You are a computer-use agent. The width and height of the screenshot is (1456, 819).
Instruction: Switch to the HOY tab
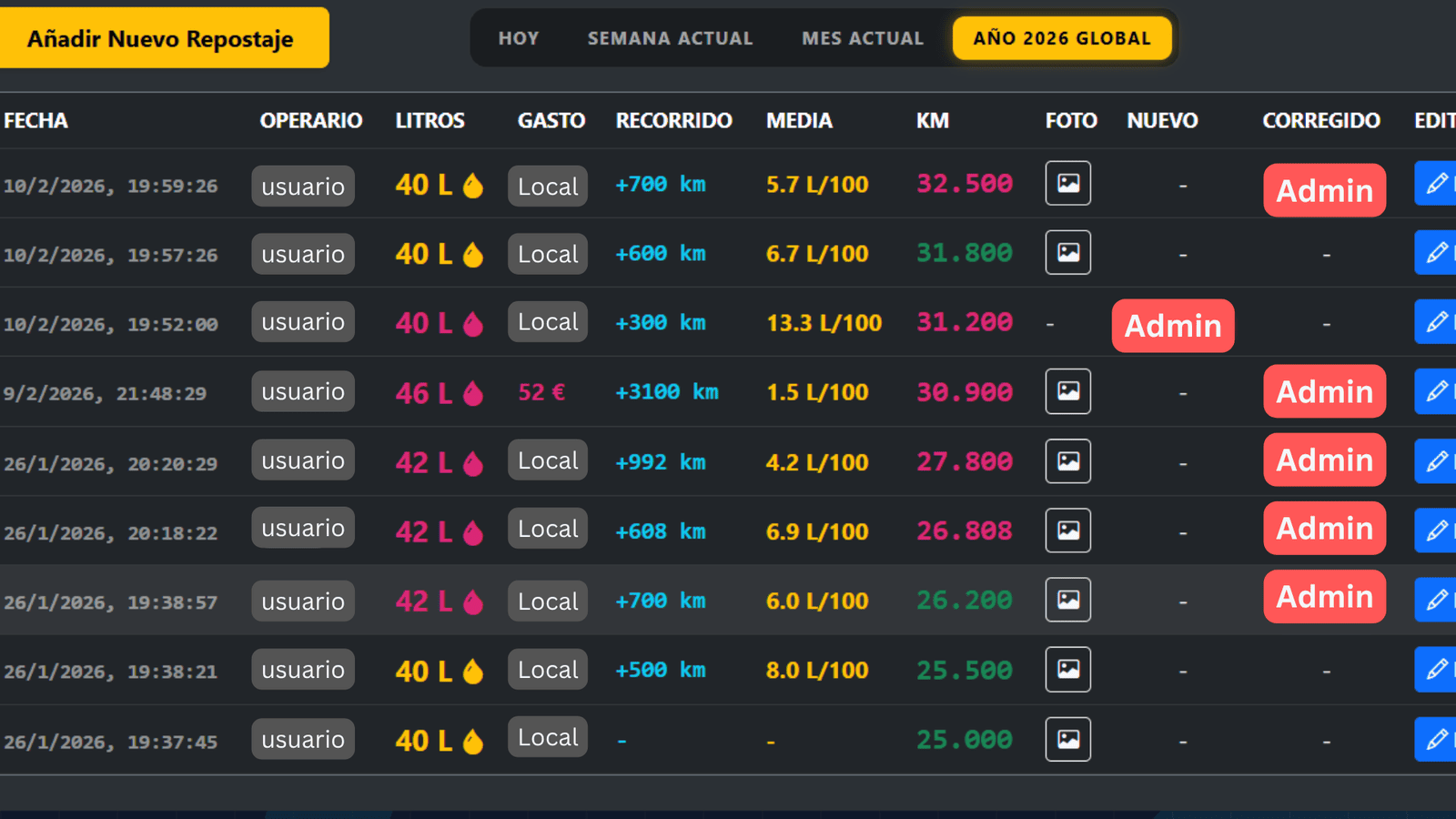point(519,38)
